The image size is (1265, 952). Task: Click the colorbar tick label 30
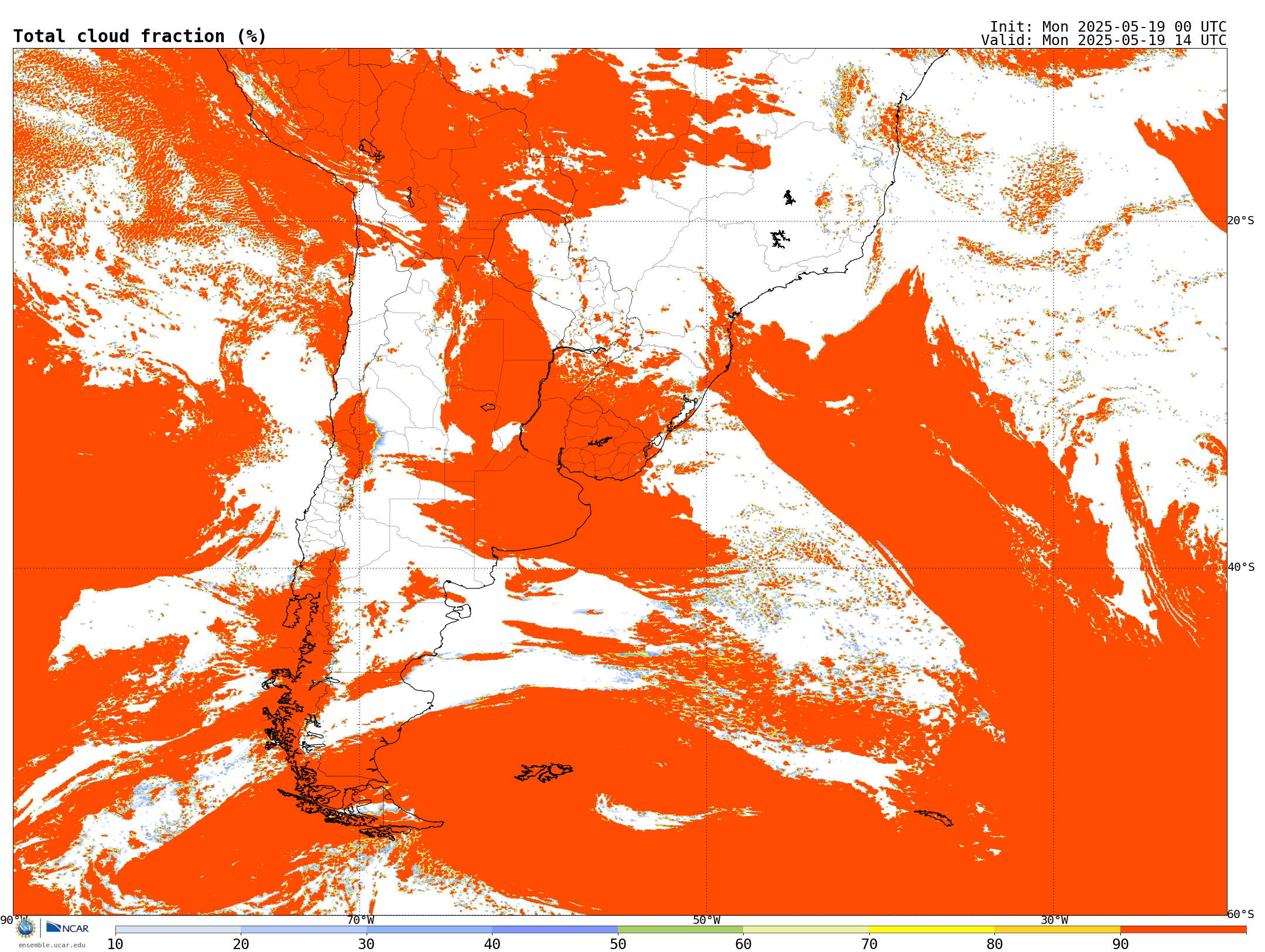[367, 944]
